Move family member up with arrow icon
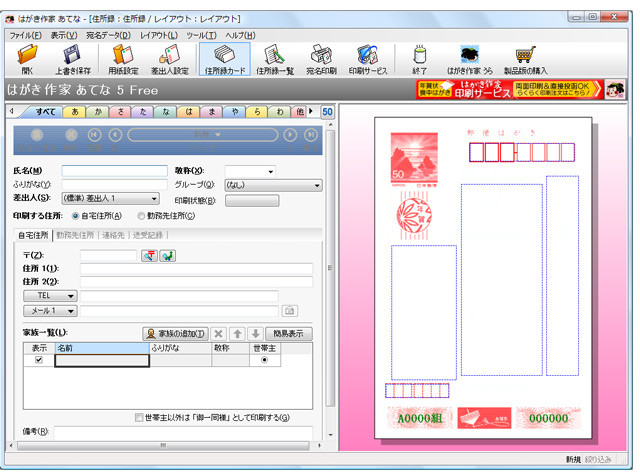Image resolution: width=640 pixels, height=472 pixels. tap(237, 334)
